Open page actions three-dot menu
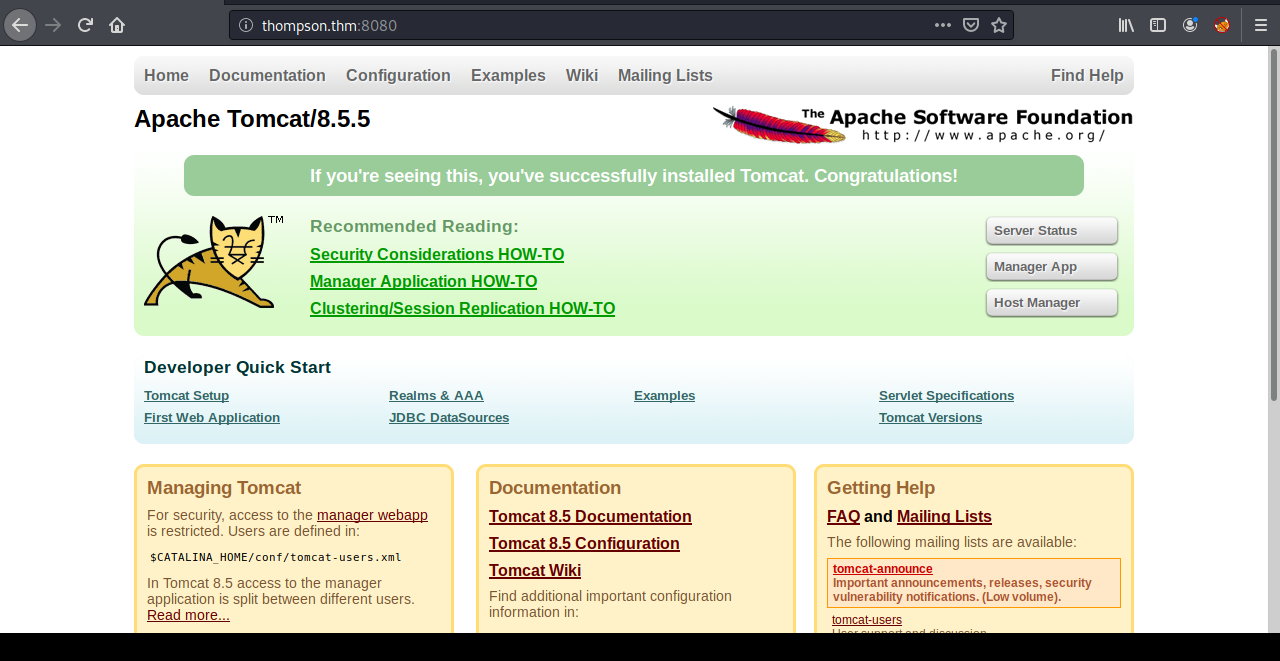This screenshot has height=661, width=1280. [943, 25]
